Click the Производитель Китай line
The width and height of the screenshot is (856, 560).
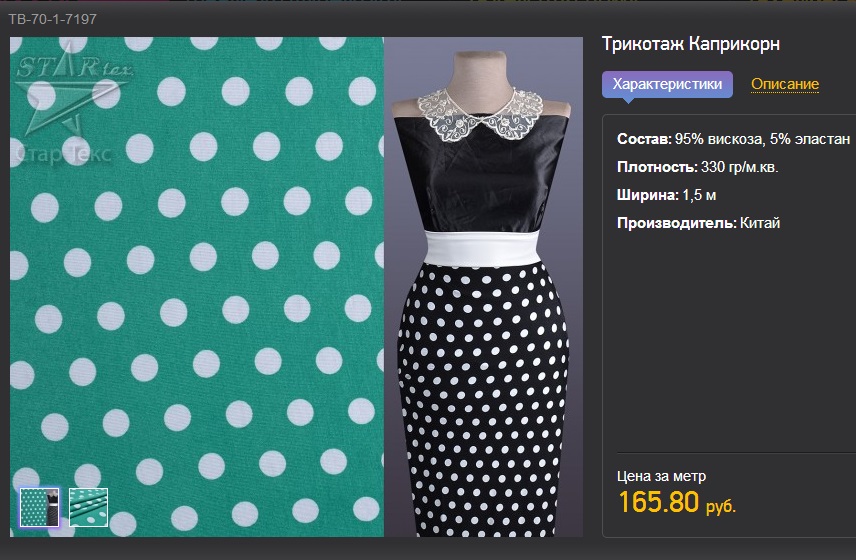pyautogui.click(x=698, y=223)
